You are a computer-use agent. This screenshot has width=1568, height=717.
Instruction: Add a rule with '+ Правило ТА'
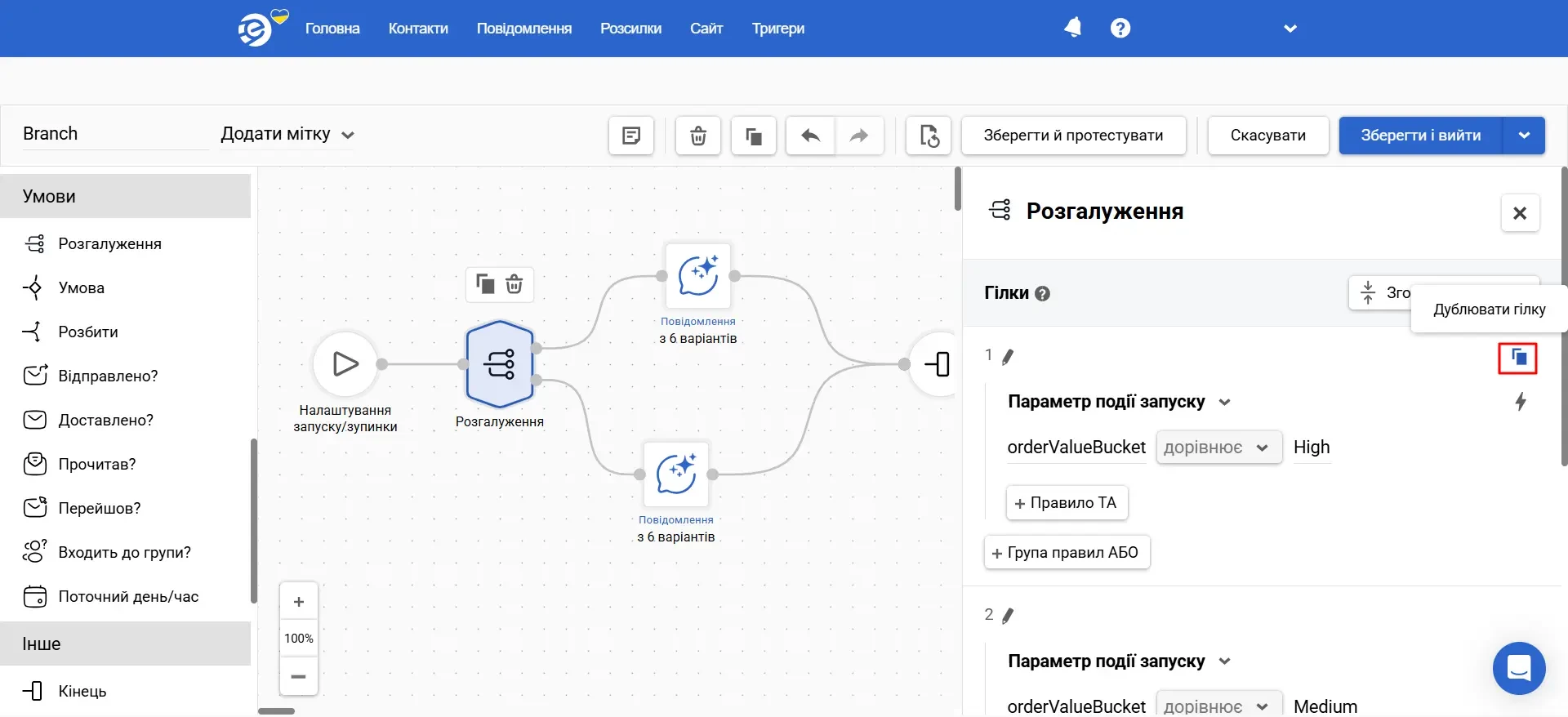pos(1067,503)
